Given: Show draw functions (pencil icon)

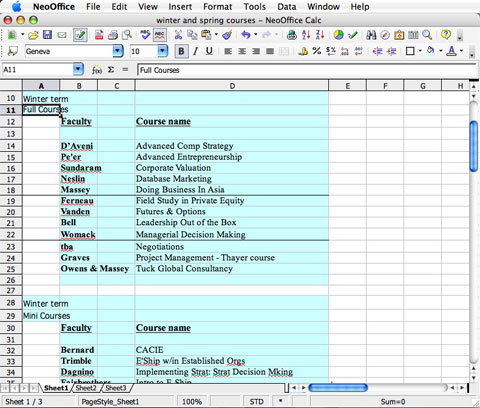Looking at the screenshot, I should pyautogui.click(x=353, y=35).
